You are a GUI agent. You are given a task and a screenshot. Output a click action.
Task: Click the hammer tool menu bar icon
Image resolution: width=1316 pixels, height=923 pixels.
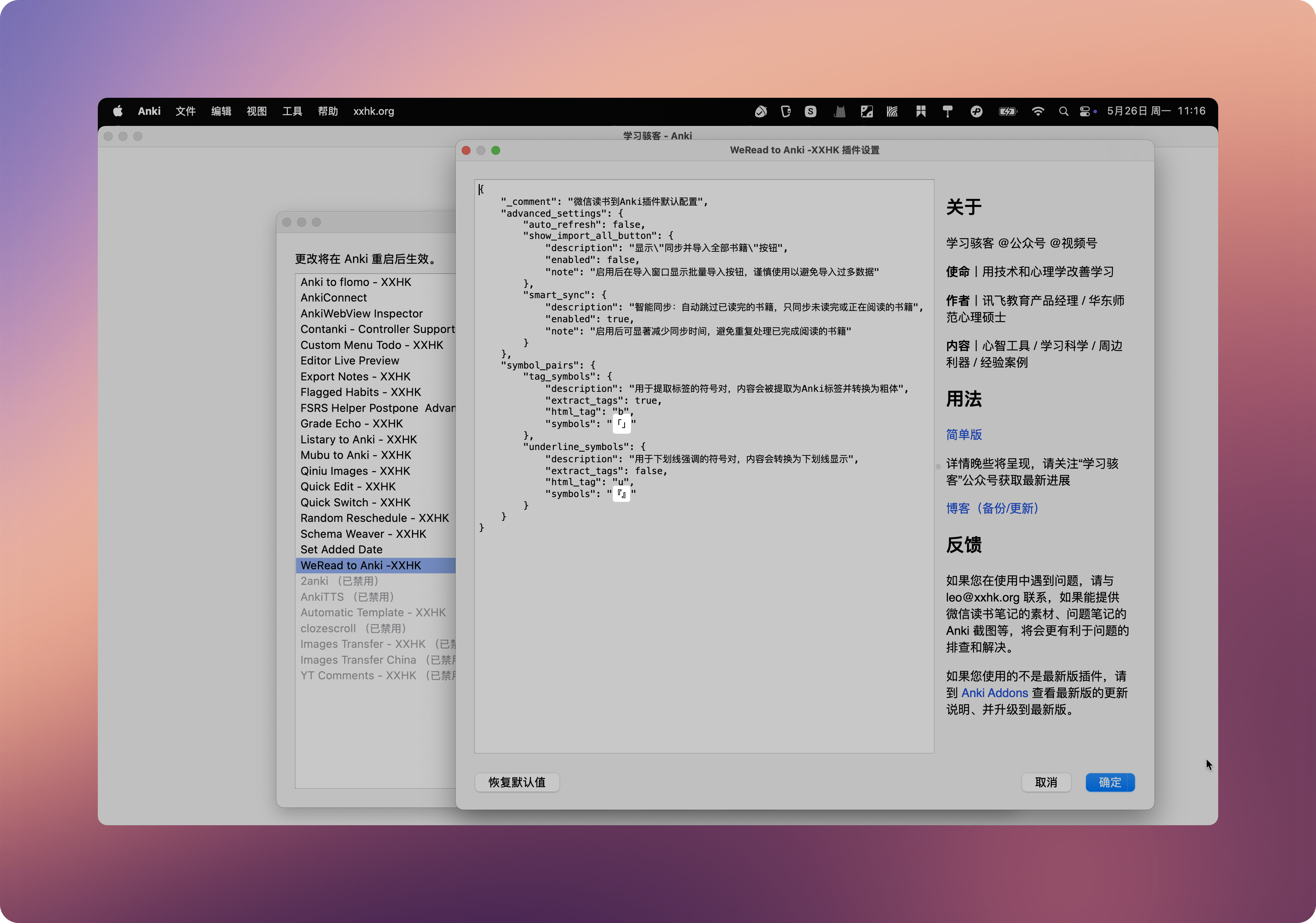click(x=947, y=111)
